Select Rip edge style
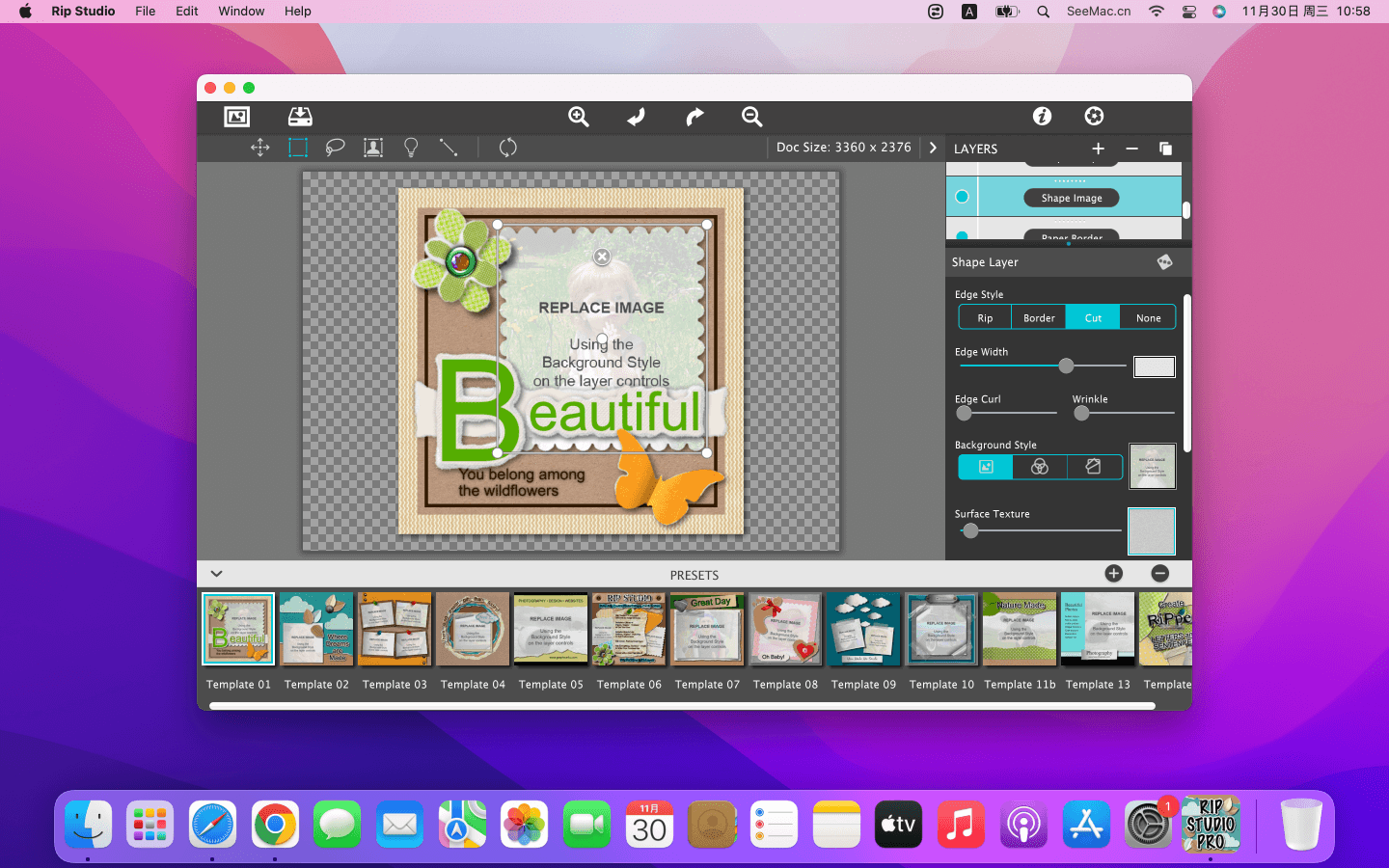 pyautogui.click(x=985, y=317)
